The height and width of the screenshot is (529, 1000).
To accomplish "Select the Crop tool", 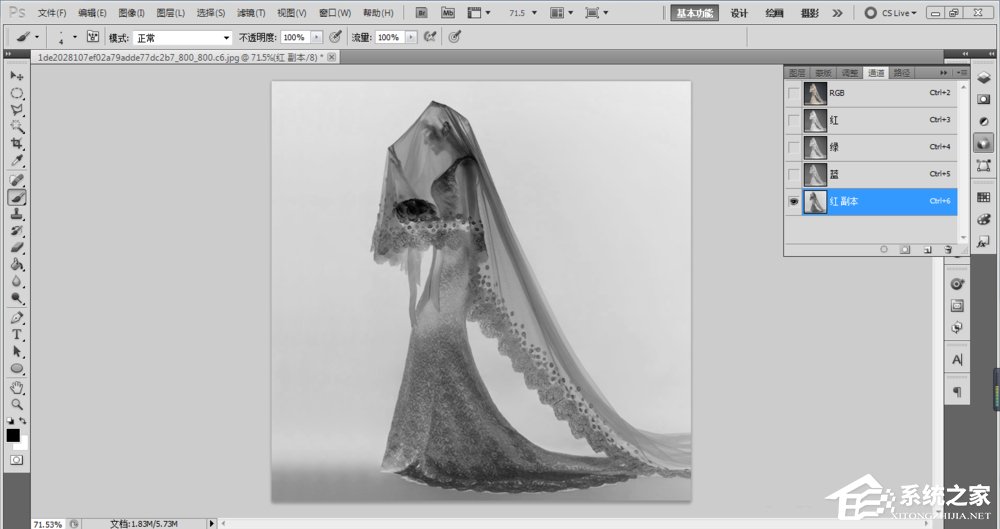I will 17,144.
